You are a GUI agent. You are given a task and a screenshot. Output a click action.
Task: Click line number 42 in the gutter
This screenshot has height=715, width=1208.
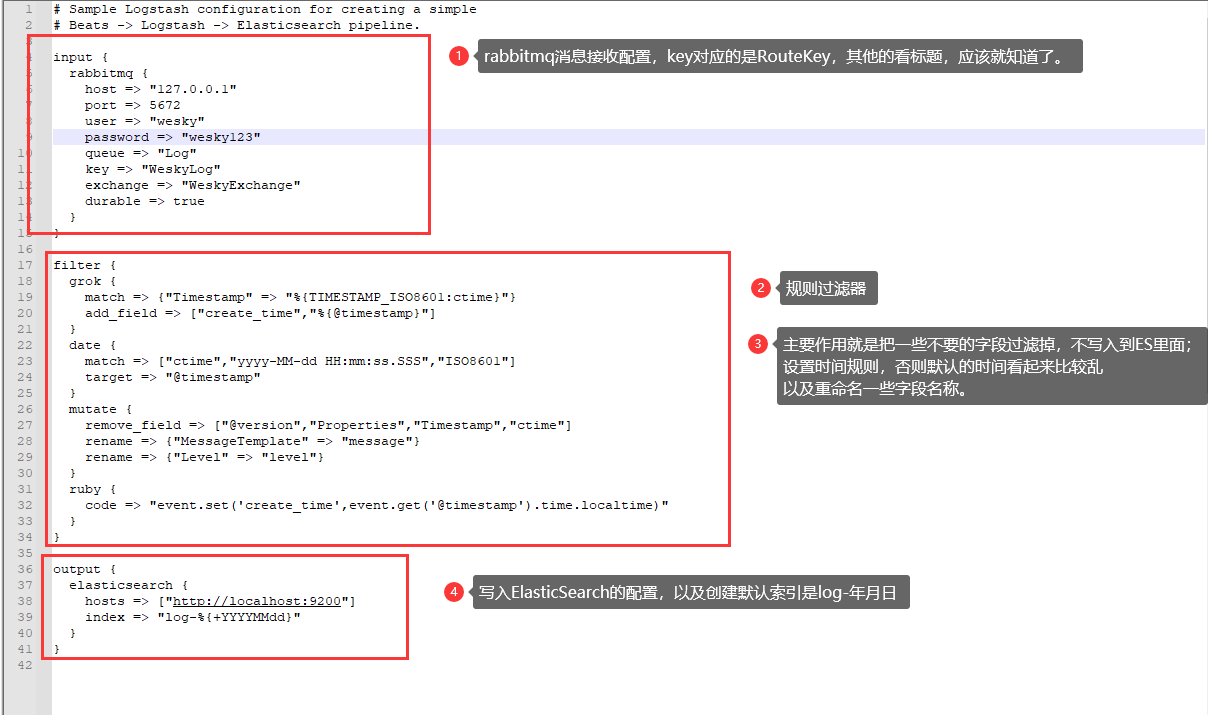tap(25, 665)
